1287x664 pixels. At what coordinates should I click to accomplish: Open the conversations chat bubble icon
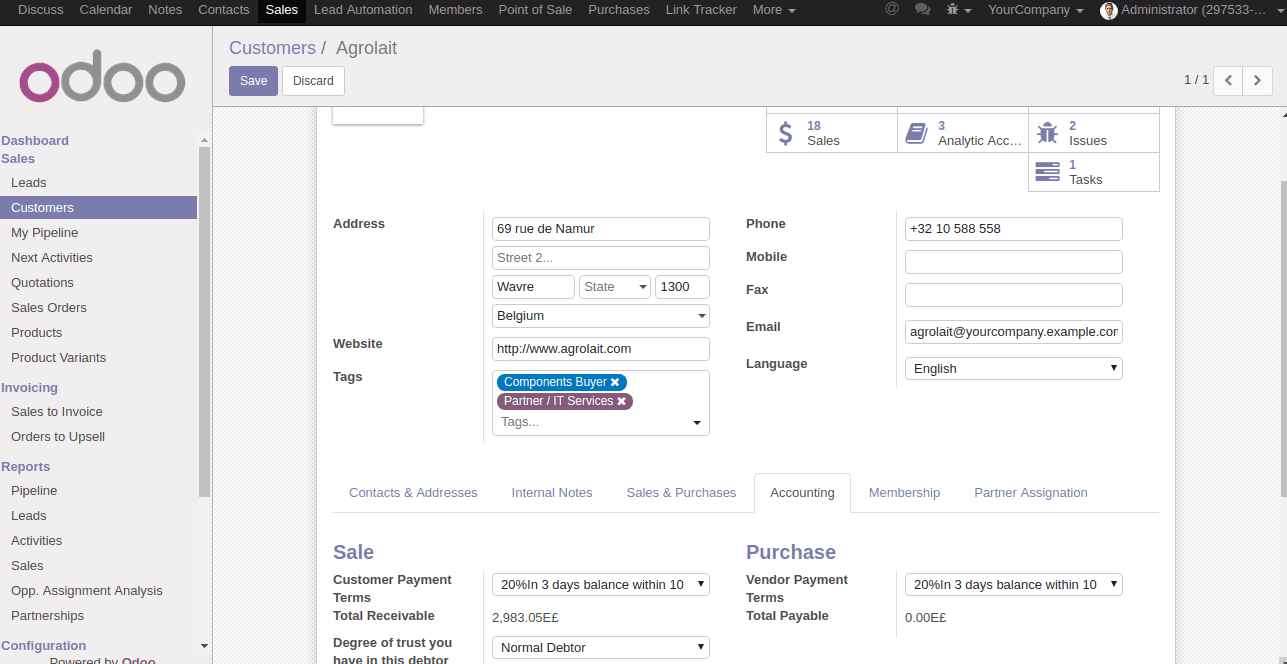point(922,9)
